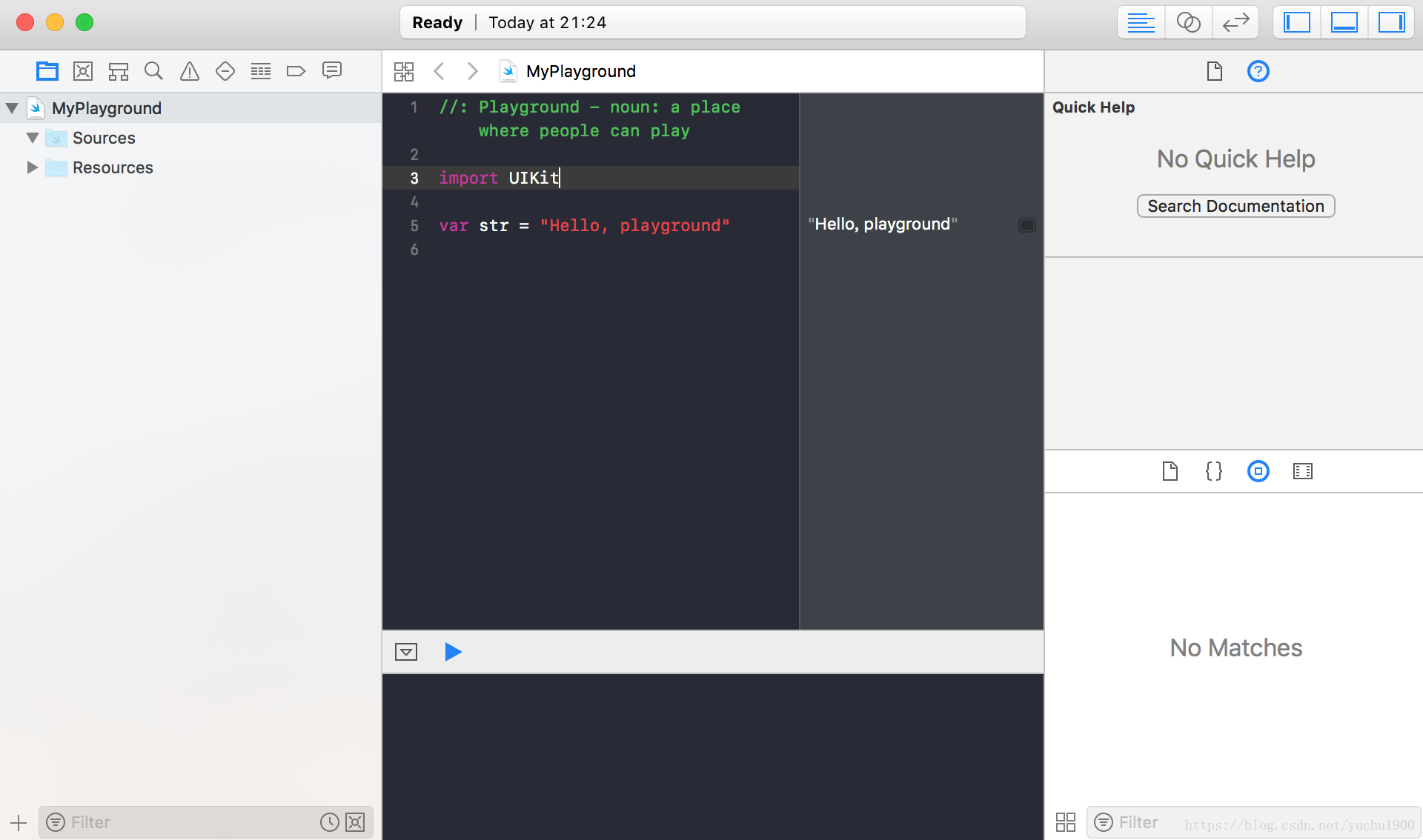1423x840 pixels.
Task: Select MyPlayground in the navigator
Action: [190, 108]
